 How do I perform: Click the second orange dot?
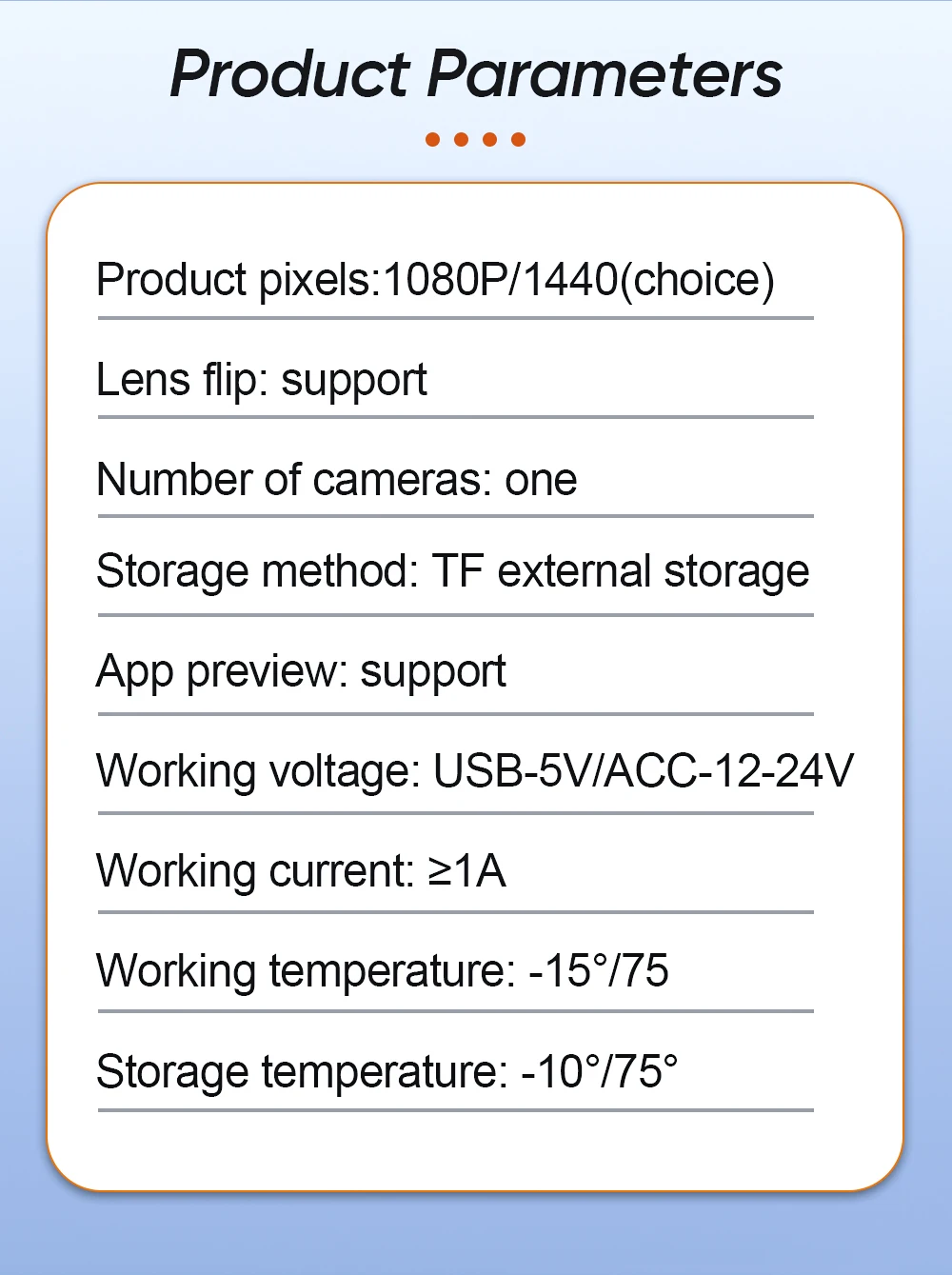[462, 140]
